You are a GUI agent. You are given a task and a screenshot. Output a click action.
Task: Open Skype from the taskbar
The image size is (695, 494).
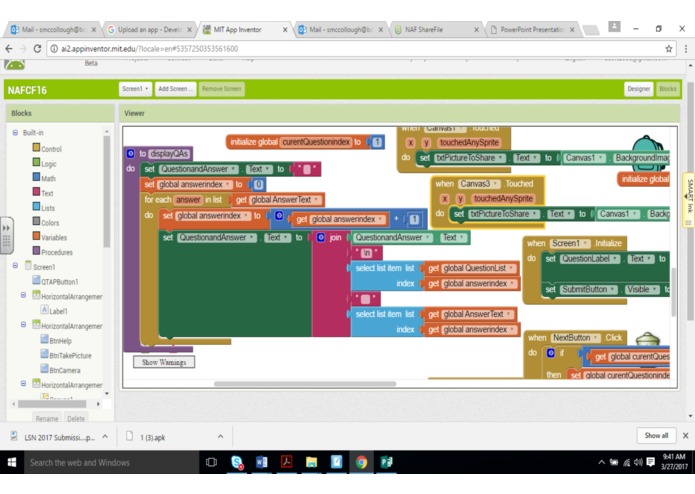click(237, 462)
